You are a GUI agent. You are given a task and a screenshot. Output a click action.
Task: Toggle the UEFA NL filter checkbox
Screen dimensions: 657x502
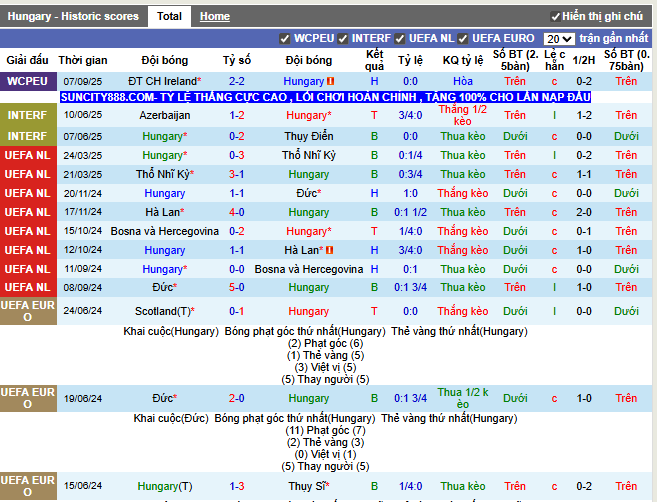400,39
